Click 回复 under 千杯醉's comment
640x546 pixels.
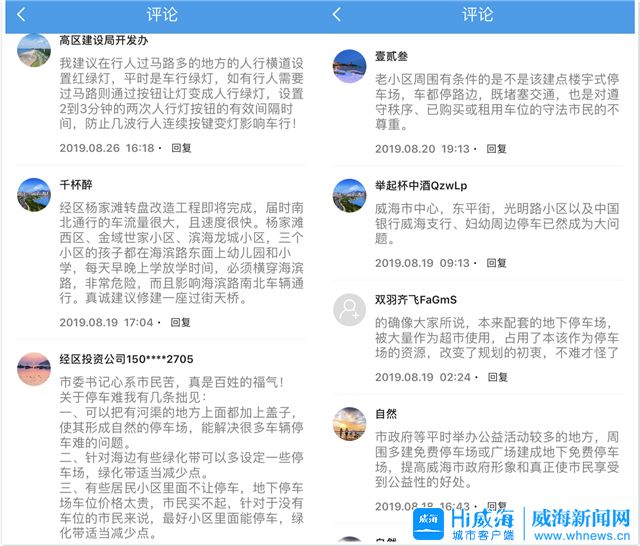(181, 322)
